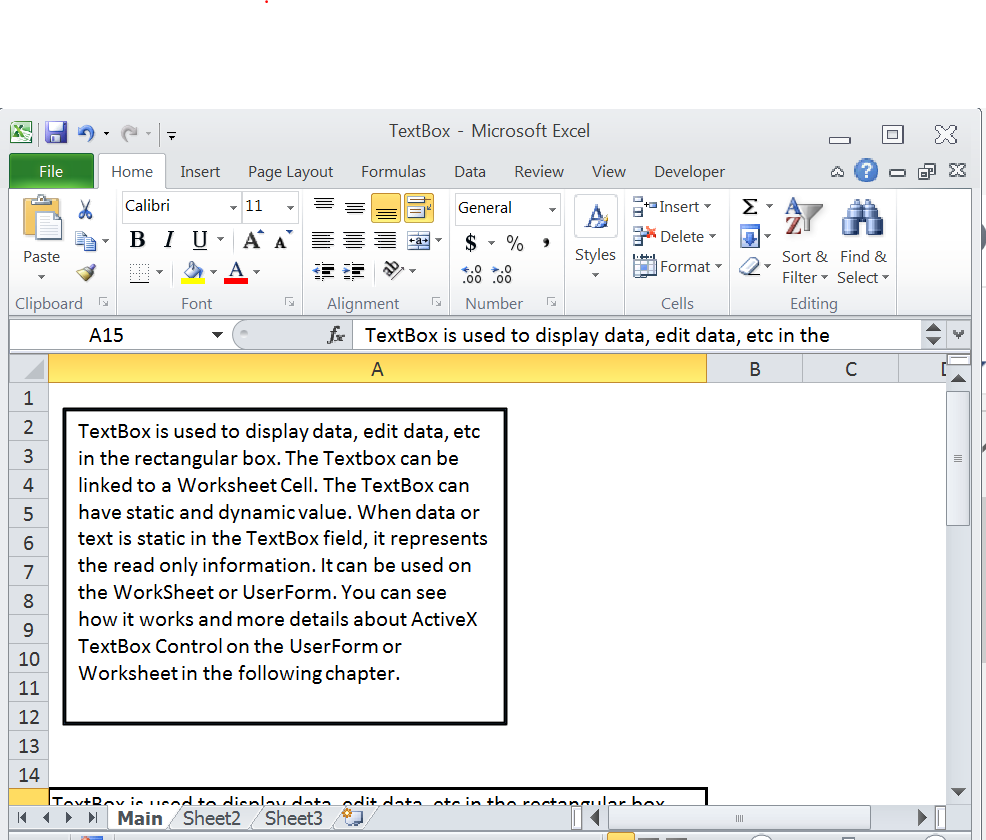Switch to the Developer ribbon tab
This screenshot has width=986, height=840.
coord(689,171)
